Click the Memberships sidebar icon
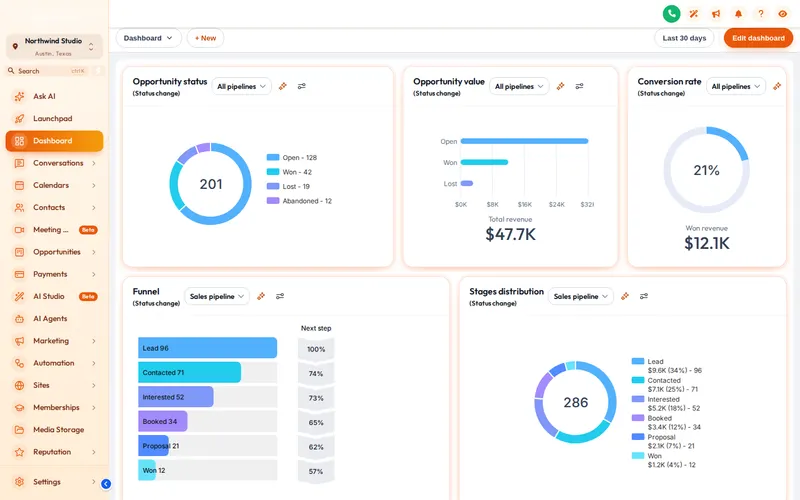This screenshot has height=500, width=800. (19, 408)
